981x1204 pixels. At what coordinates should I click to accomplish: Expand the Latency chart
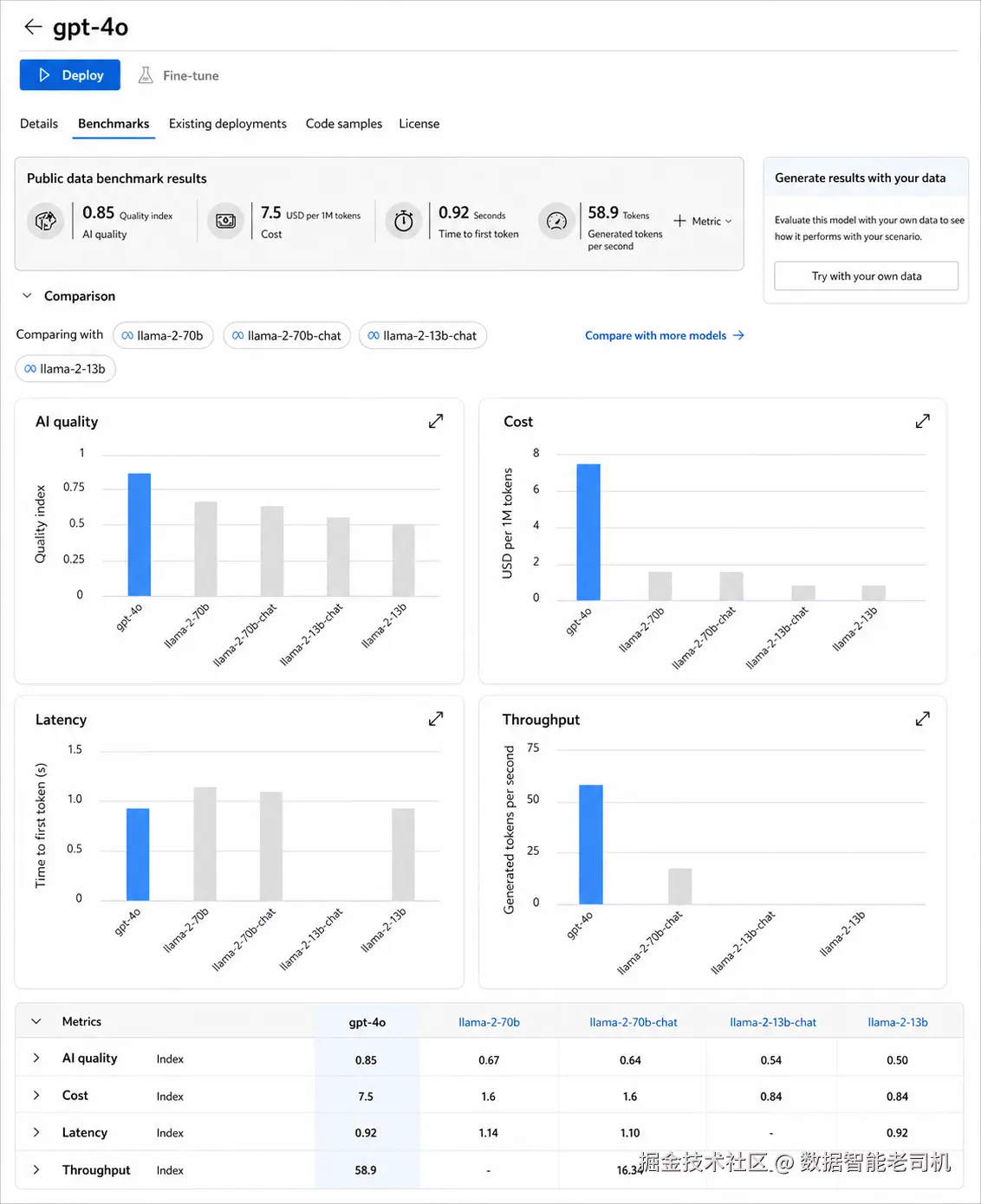[x=436, y=719]
